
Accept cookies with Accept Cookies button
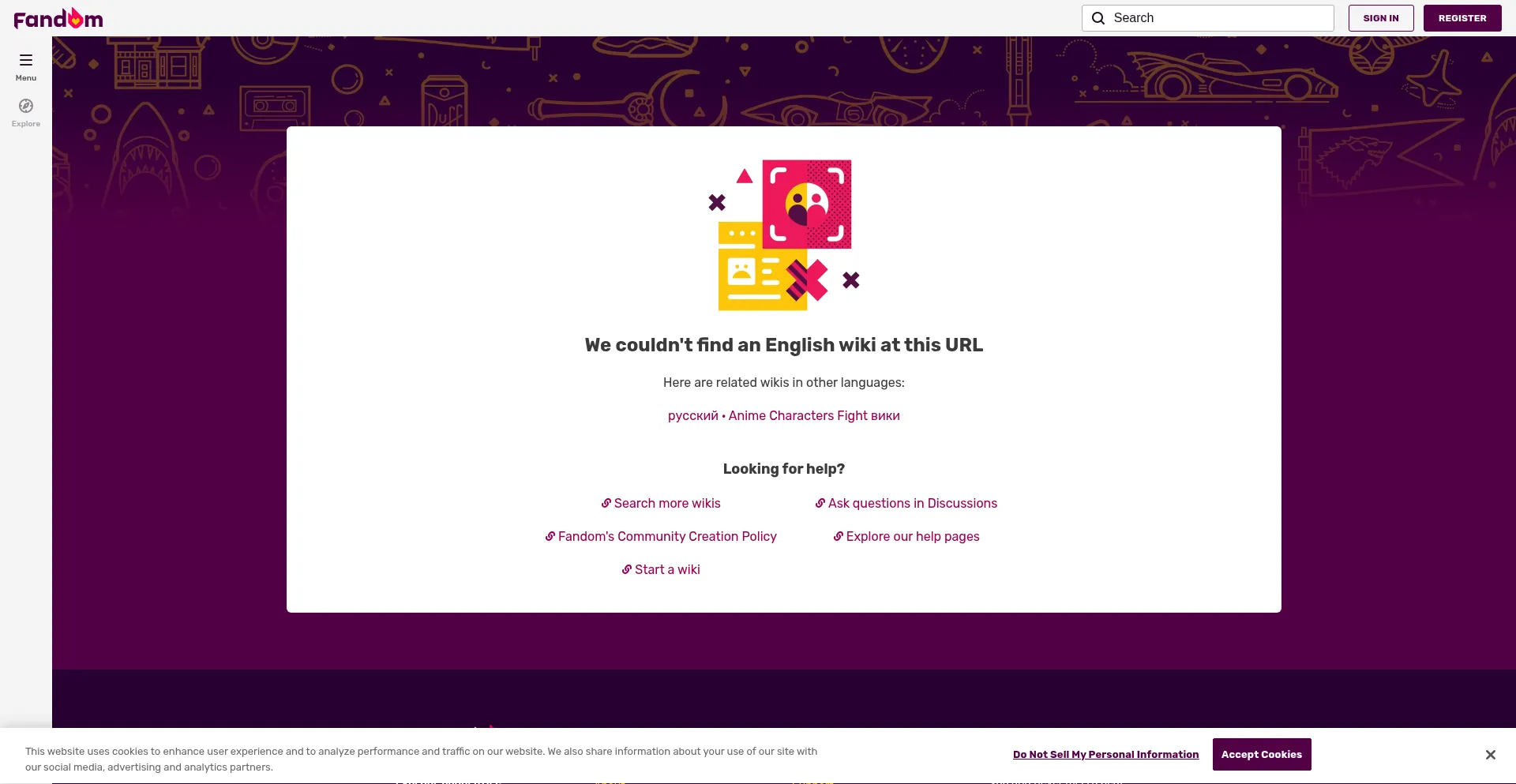pos(1262,755)
